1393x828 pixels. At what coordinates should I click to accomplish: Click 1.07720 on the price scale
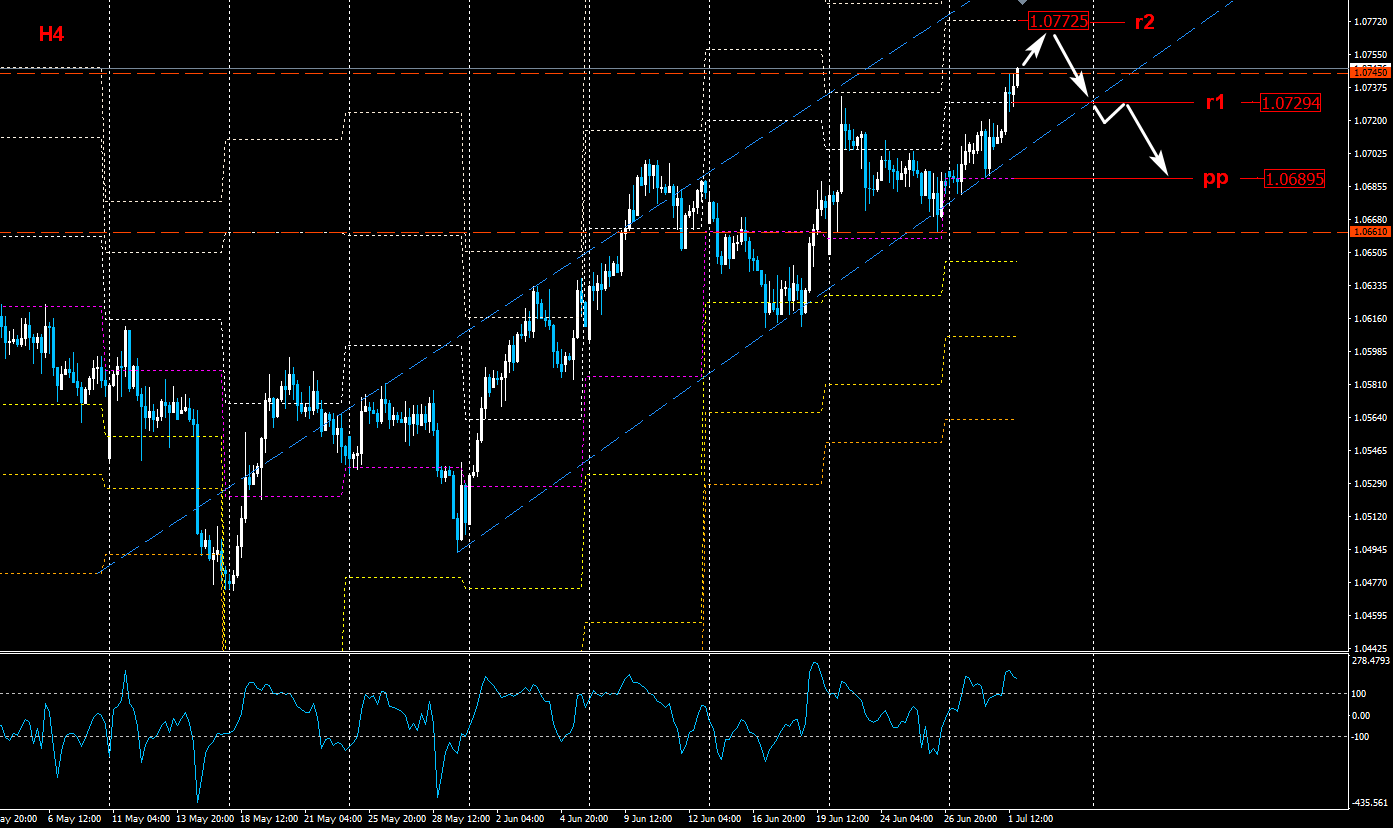(x=1370, y=21)
